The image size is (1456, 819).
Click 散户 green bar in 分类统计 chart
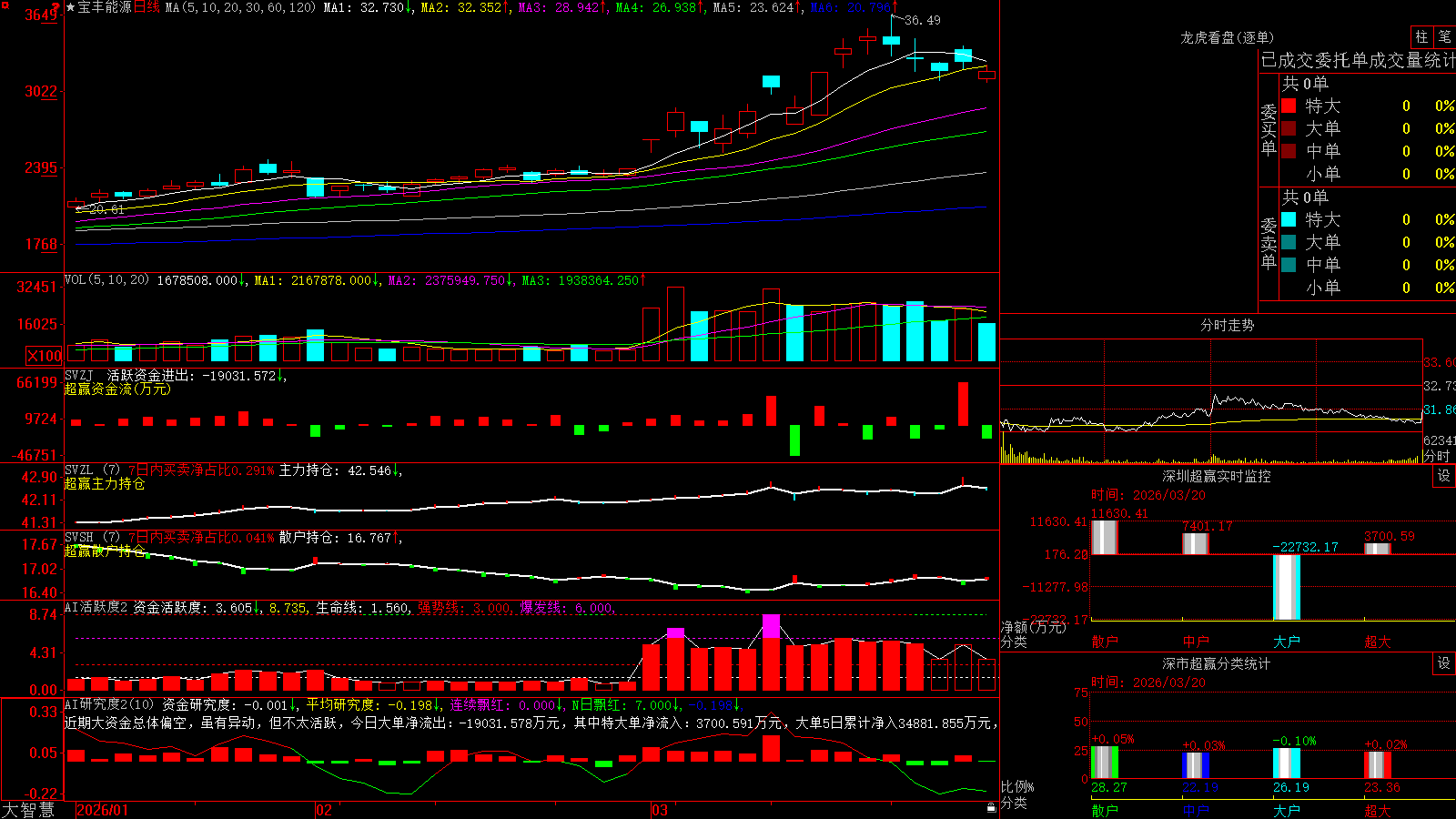point(1105,763)
